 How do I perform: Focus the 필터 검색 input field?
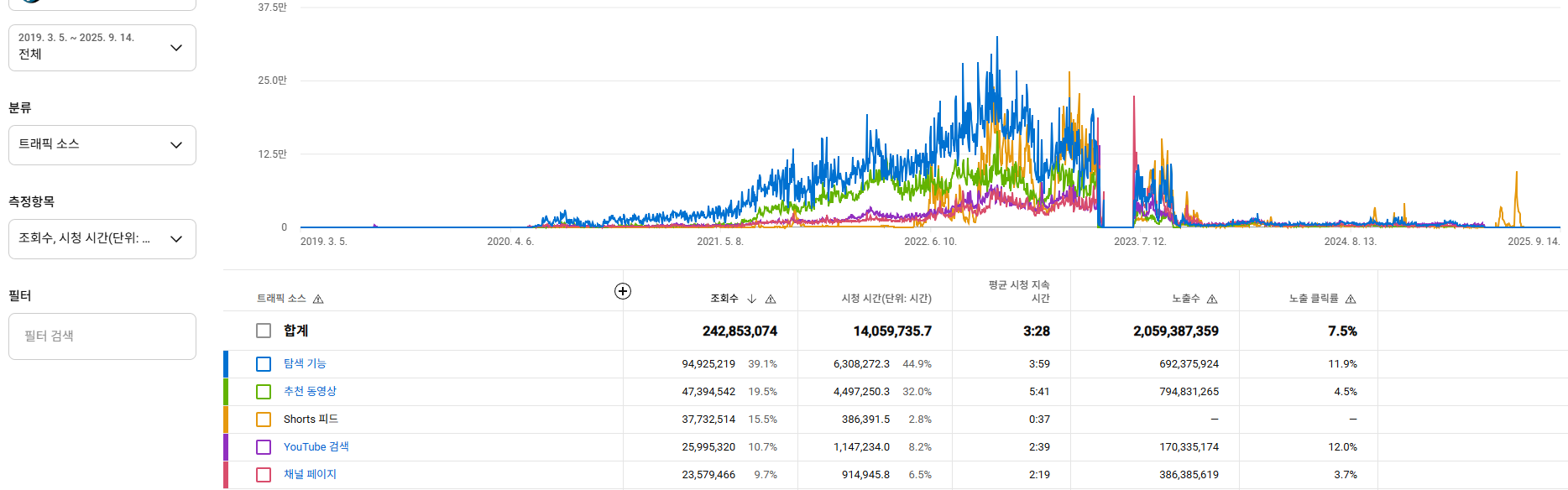pyautogui.click(x=102, y=336)
